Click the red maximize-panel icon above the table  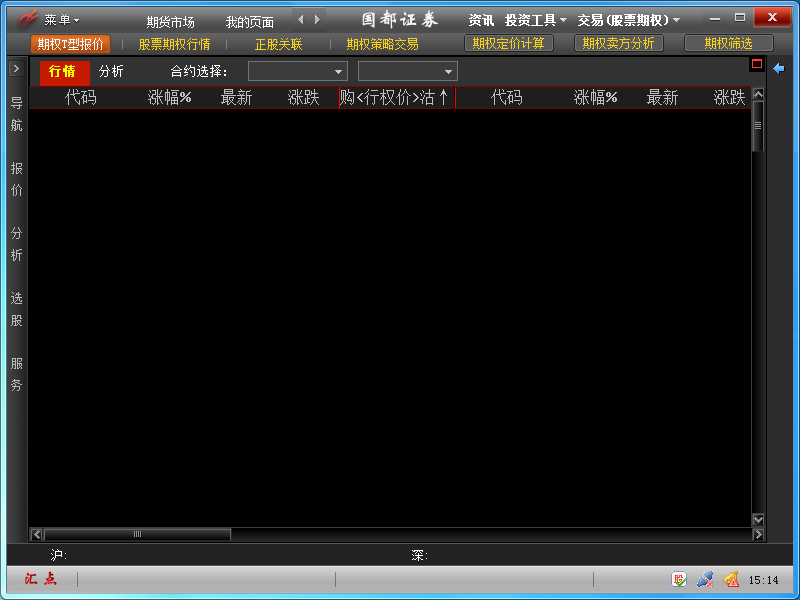click(x=757, y=65)
